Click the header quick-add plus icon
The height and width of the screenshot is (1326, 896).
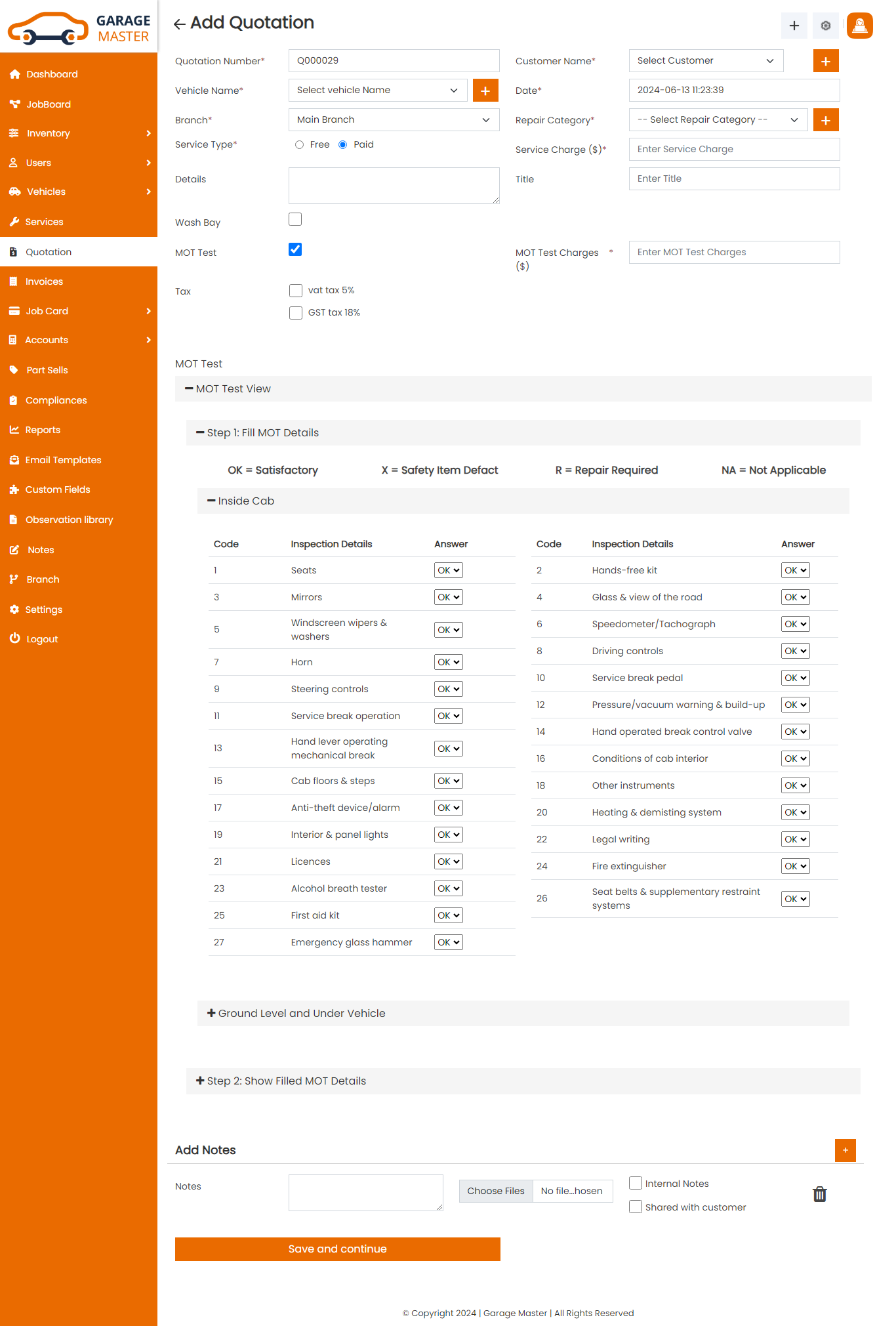794,26
